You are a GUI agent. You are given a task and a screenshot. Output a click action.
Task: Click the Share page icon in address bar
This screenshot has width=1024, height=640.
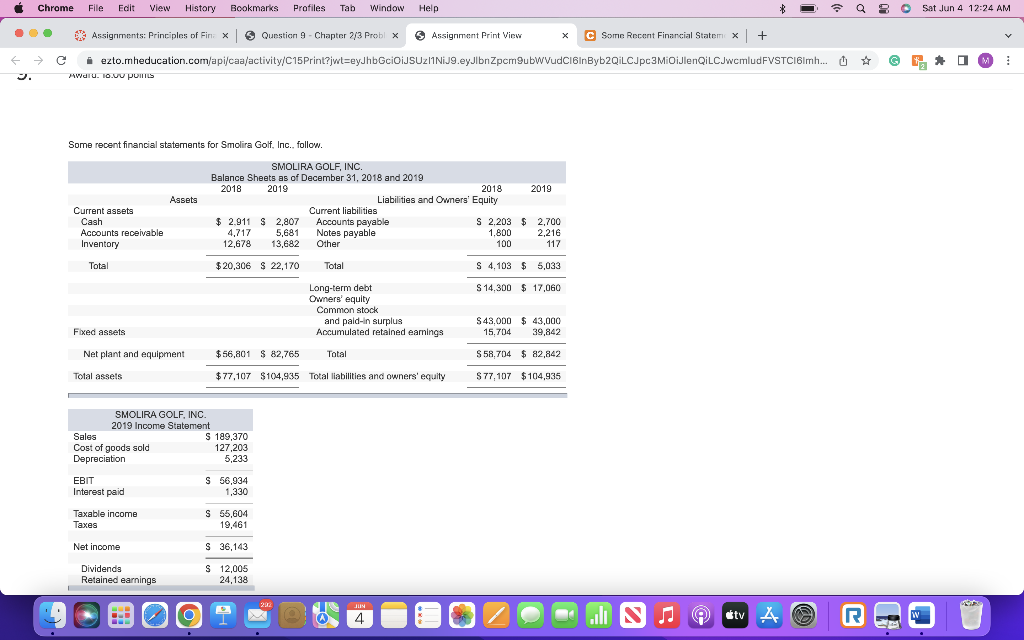[x=843, y=61]
